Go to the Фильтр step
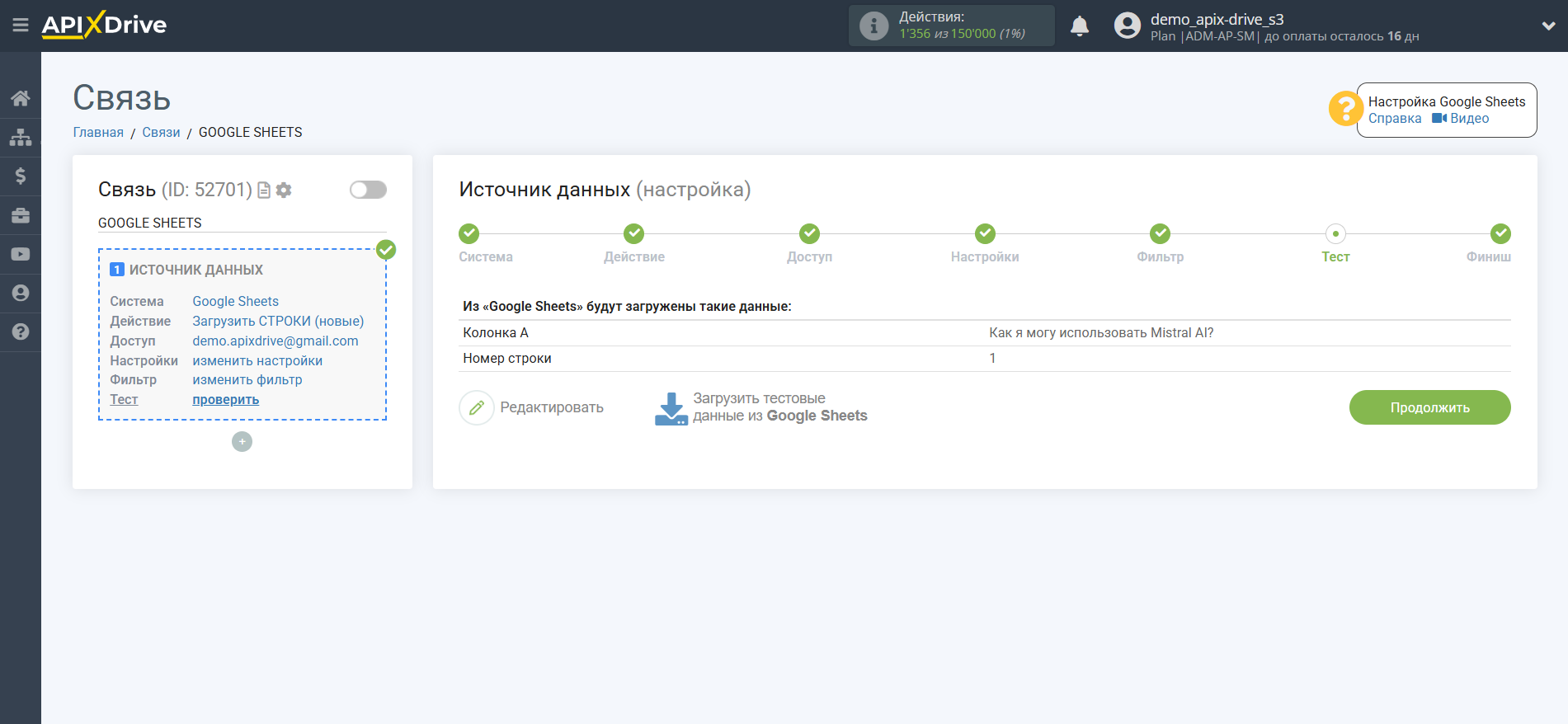 [x=1160, y=234]
